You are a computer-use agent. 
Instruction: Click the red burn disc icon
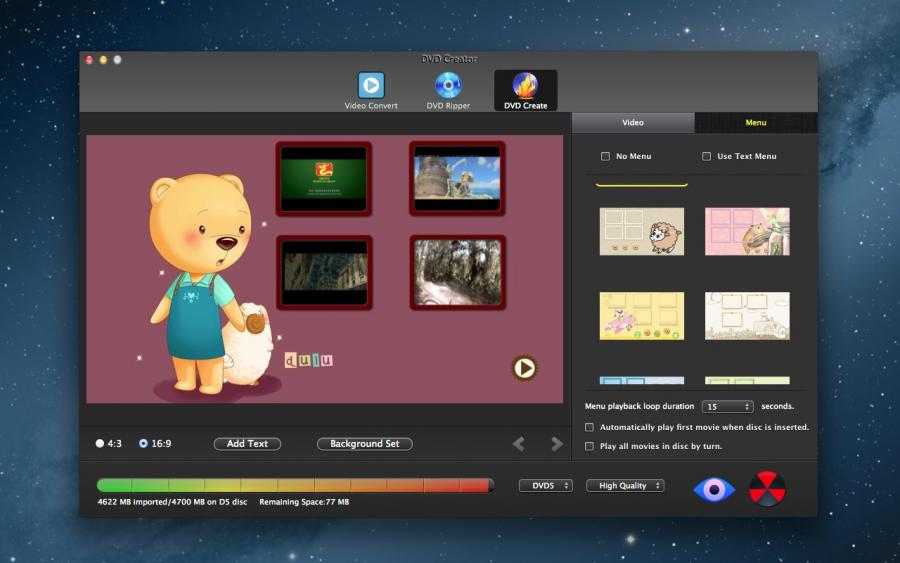coord(767,489)
